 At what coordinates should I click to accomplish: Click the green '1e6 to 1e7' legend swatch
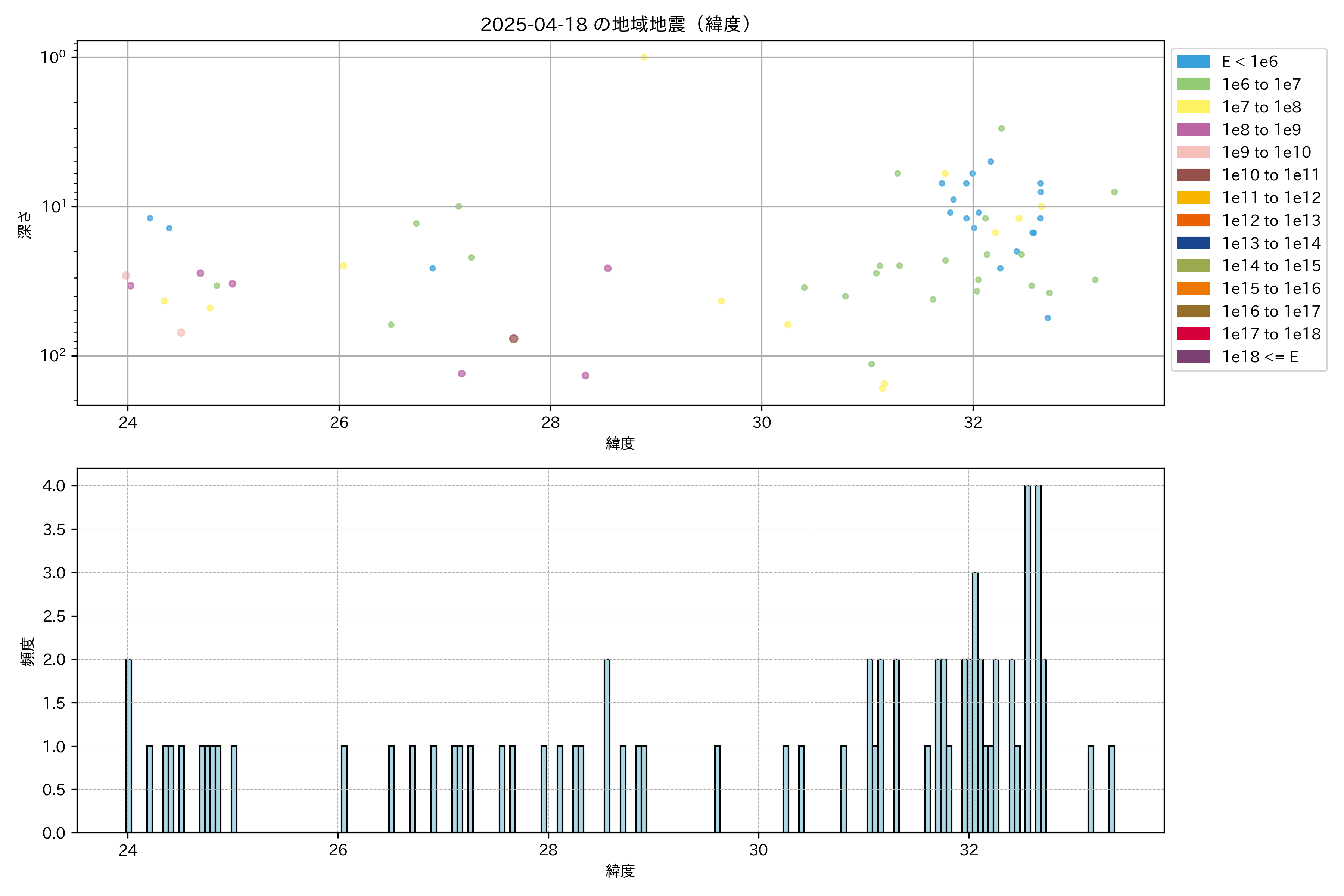pos(1192,85)
